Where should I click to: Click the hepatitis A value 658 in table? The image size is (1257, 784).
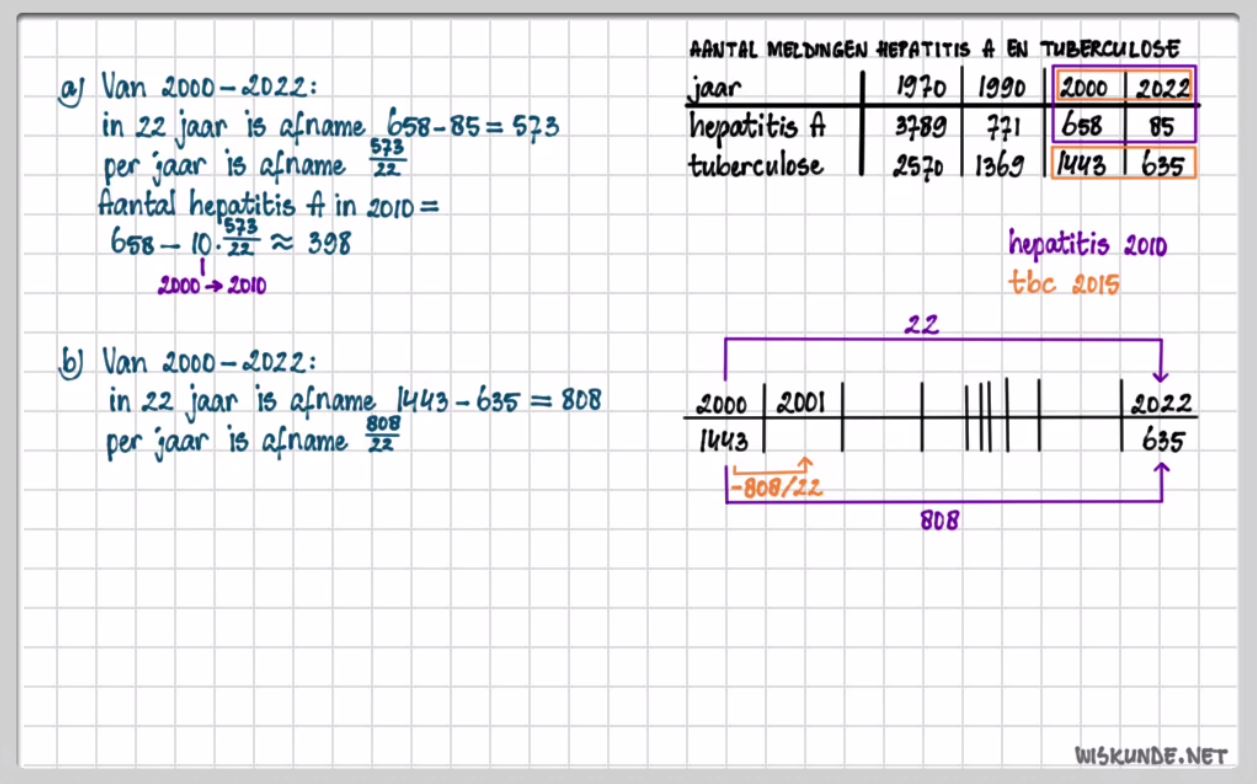pos(1081,127)
